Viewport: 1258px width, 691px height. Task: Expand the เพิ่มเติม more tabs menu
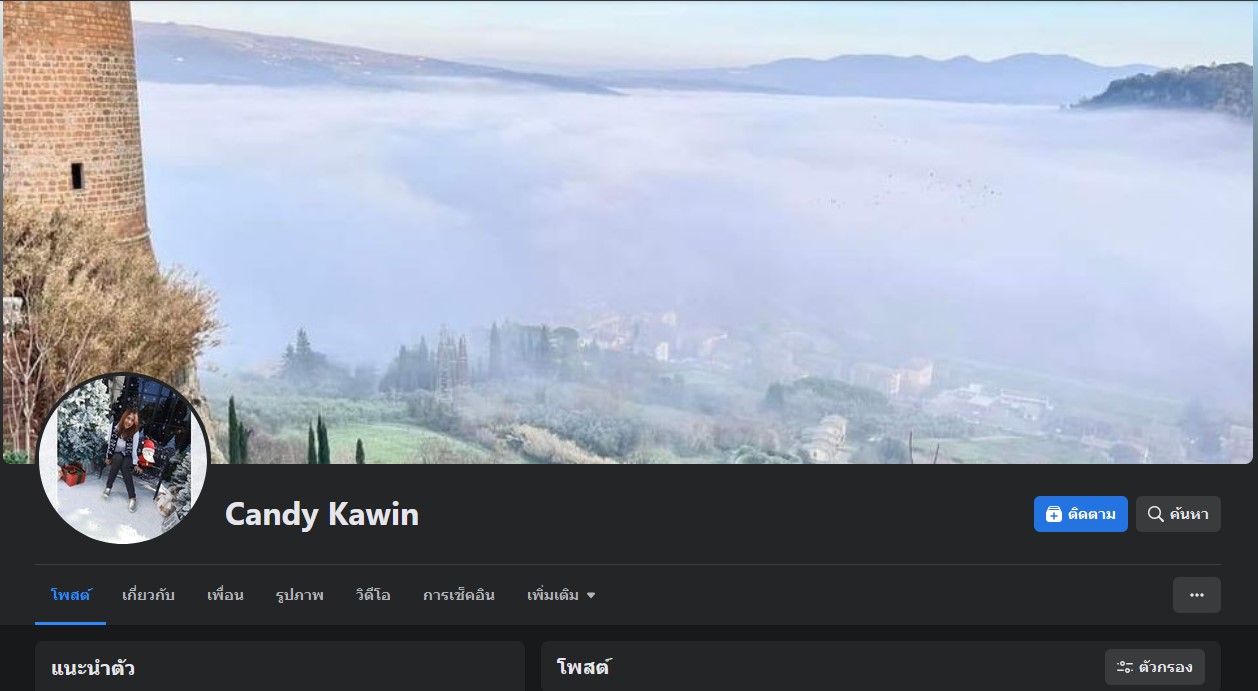(561, 595)
